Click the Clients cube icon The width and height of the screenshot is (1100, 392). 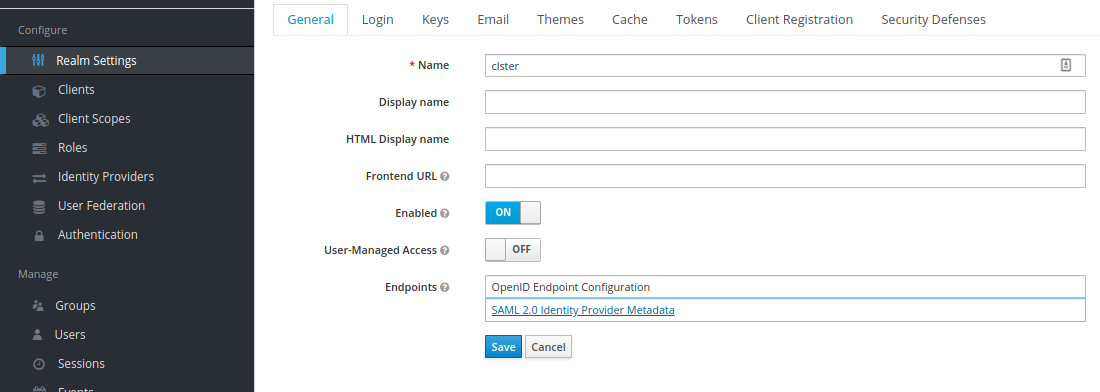[39, 90]
